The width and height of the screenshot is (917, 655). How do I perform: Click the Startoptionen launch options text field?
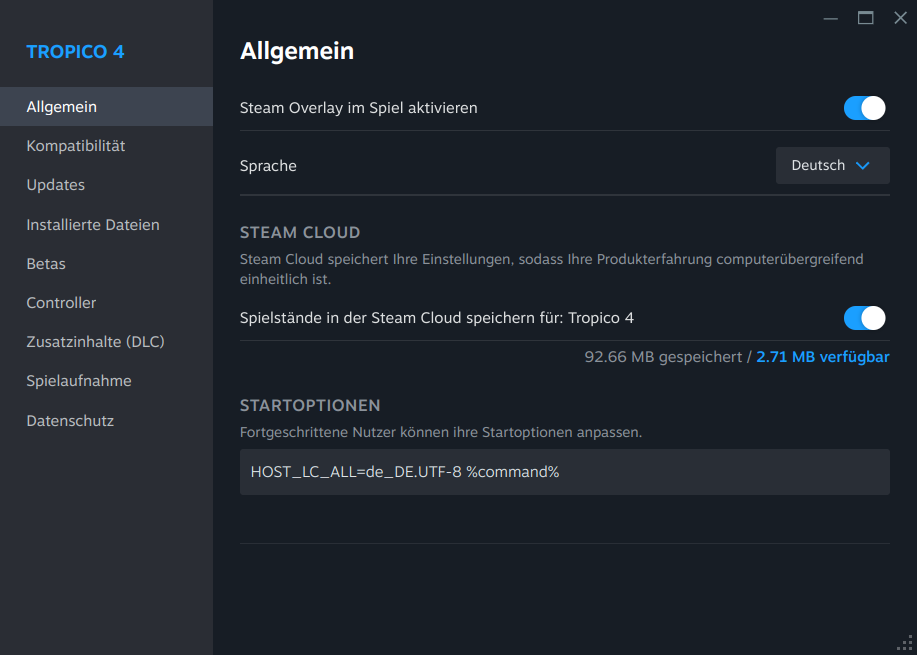point(564,472)
